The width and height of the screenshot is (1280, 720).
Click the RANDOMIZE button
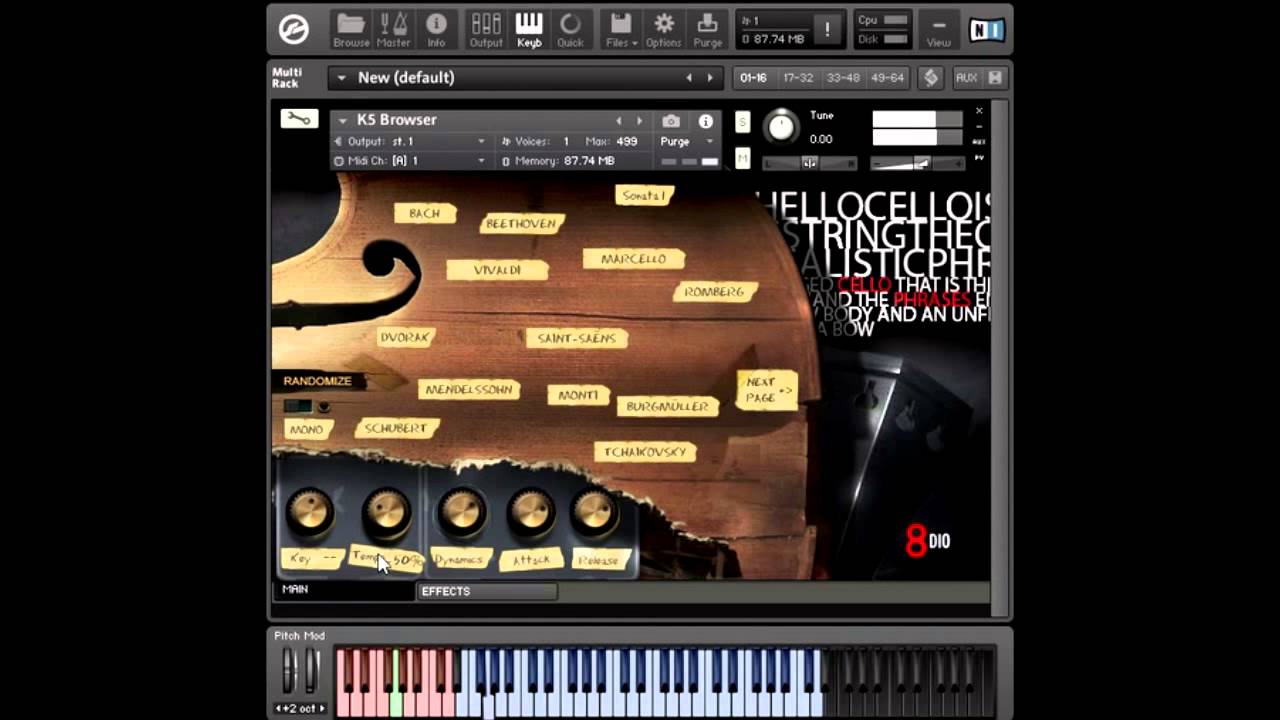[x=317, y=381]
